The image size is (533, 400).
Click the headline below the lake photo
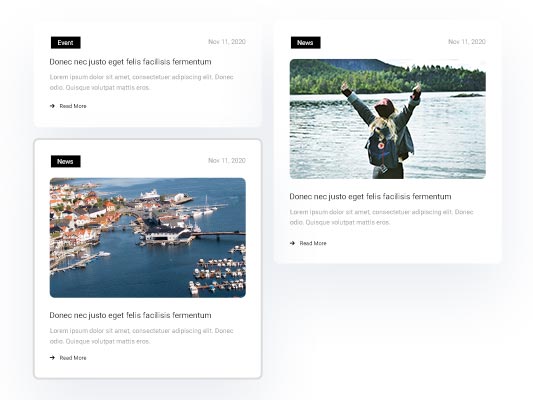click(x=371, y=197)
